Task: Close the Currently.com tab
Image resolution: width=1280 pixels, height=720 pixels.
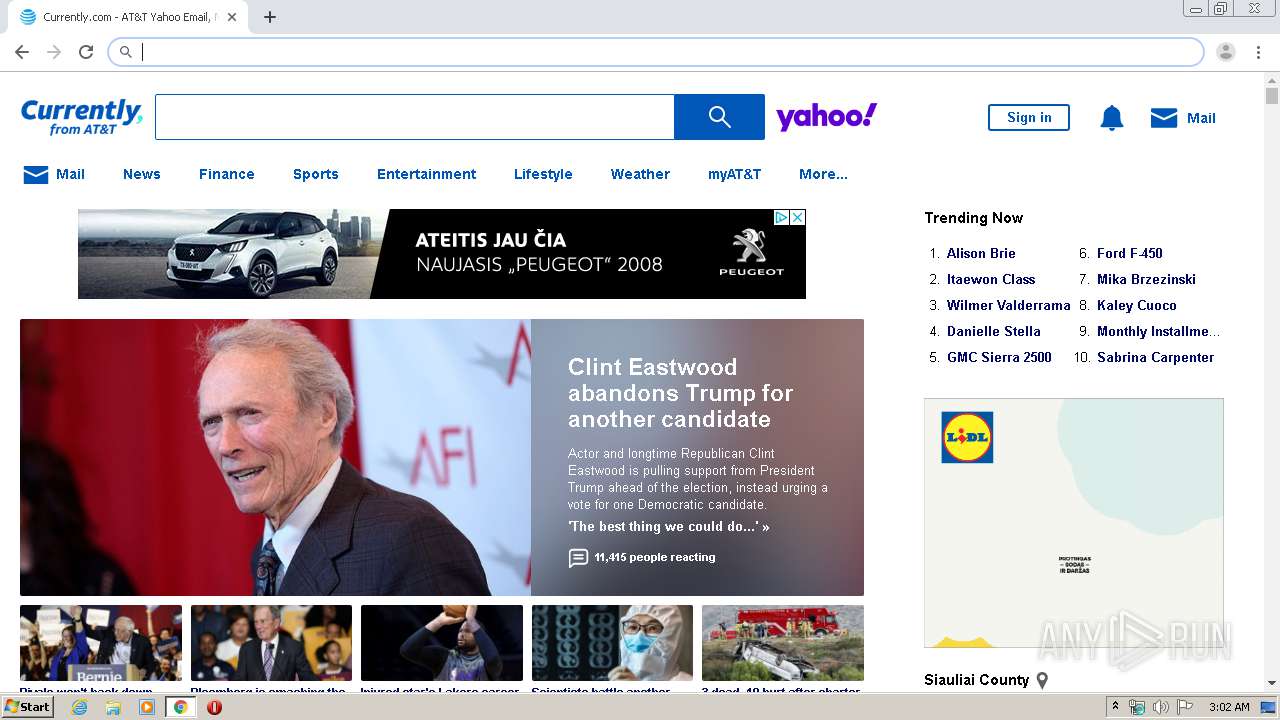Action: click(233, 17)
